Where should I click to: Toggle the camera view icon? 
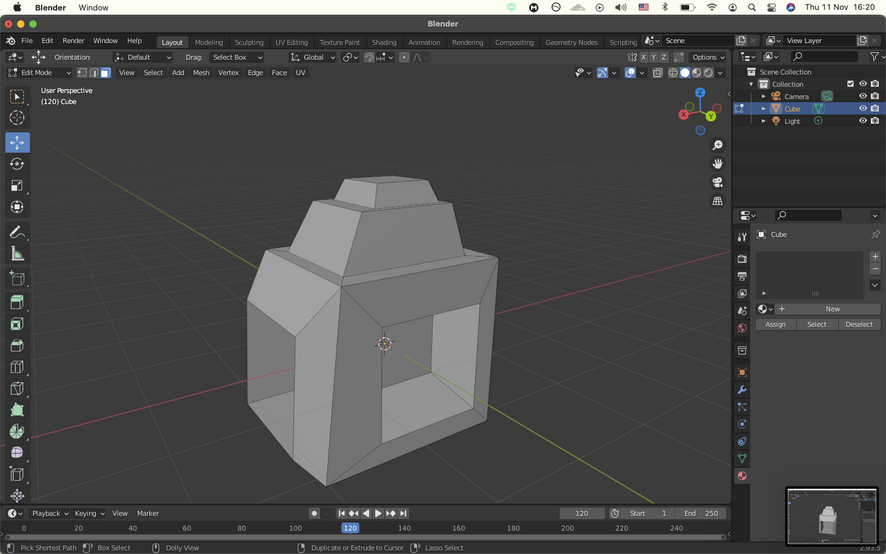tap(717, 182)
